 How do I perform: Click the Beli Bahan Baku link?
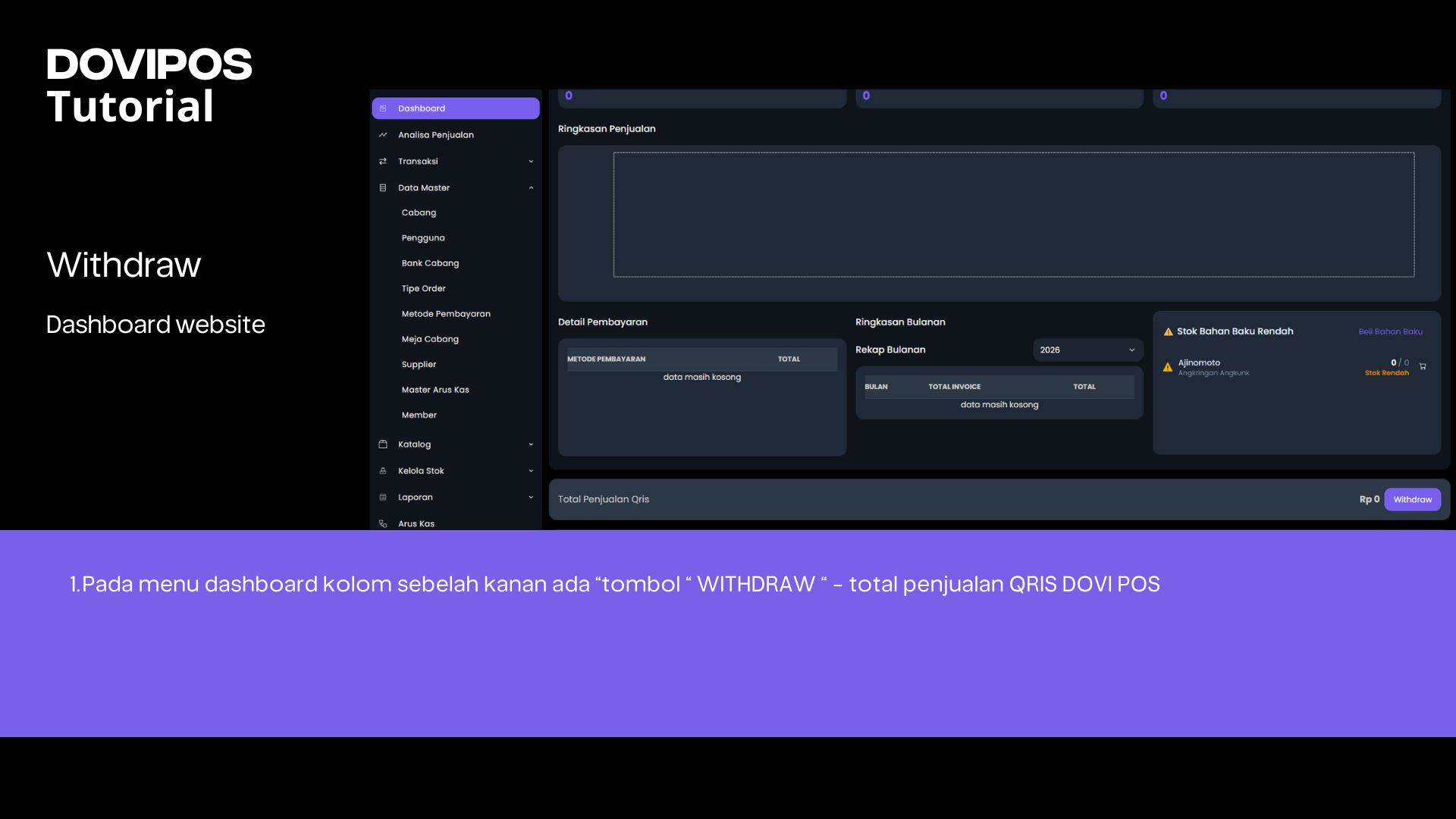(x=1390, y=331)
